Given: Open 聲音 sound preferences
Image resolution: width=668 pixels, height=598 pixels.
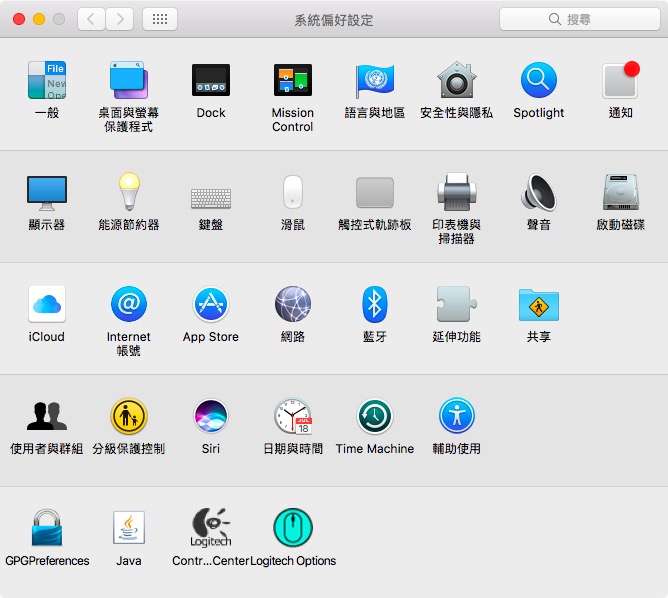Looking at the screenshot, I should (538, 192).
